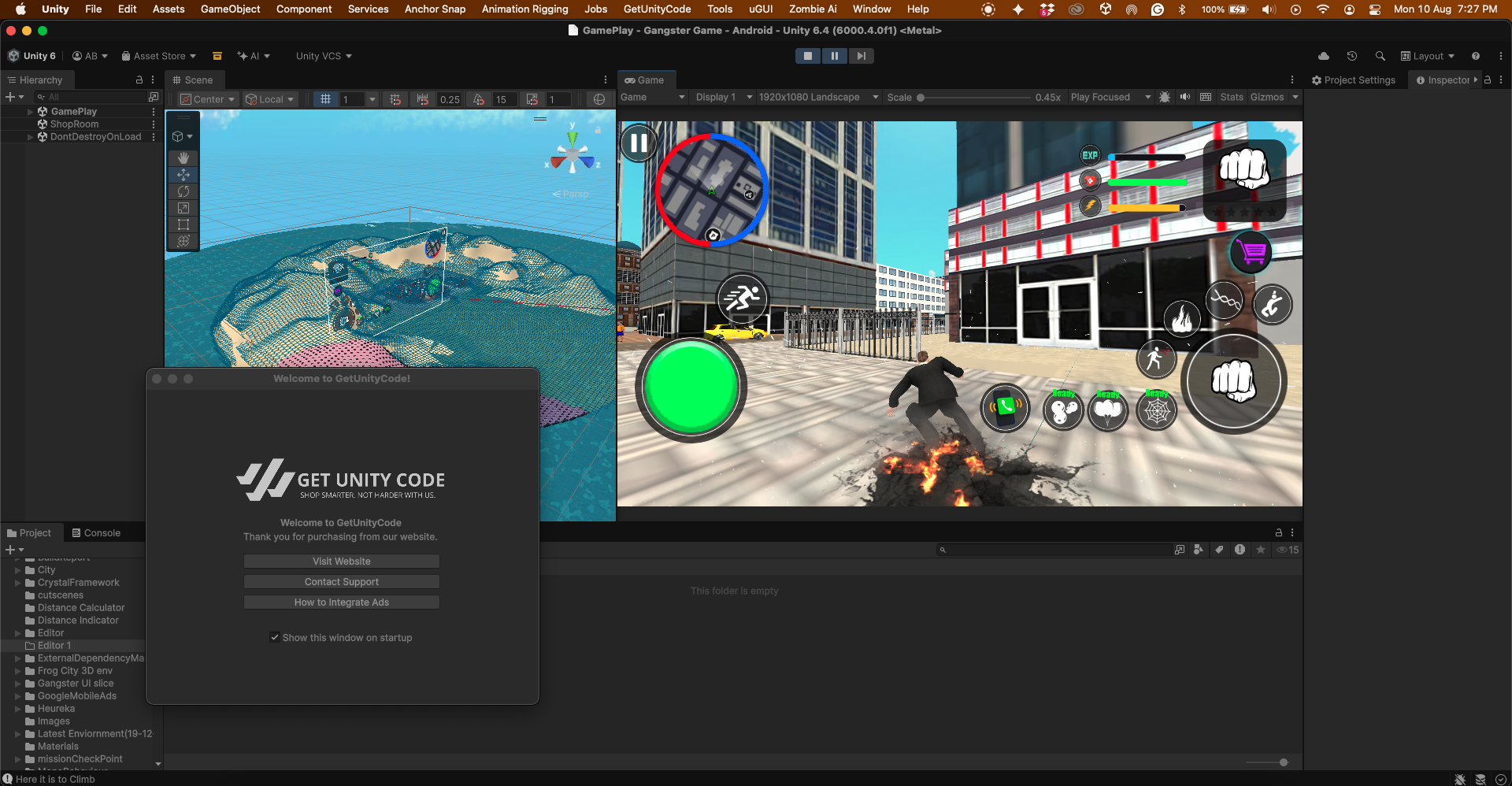Image resolution: width=1512 pixels, height=786 pixels.
Task: Click the Project favorites star icon
Action: pyautogui.click(x=1261, y=550)
